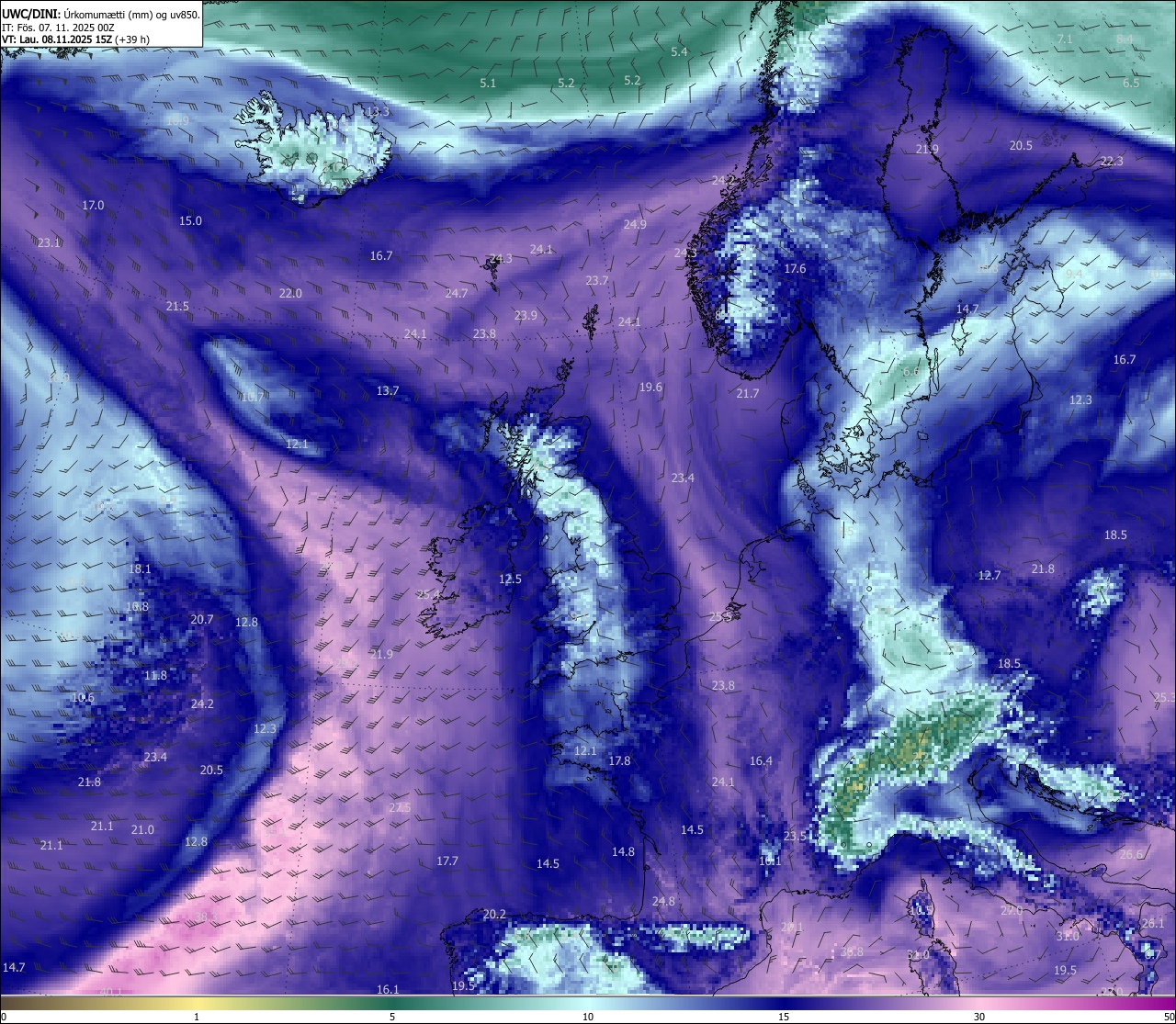Screen dimensions: 1176x1024
Task: Click the 12.7 value on the map
Action: point(989,576)
